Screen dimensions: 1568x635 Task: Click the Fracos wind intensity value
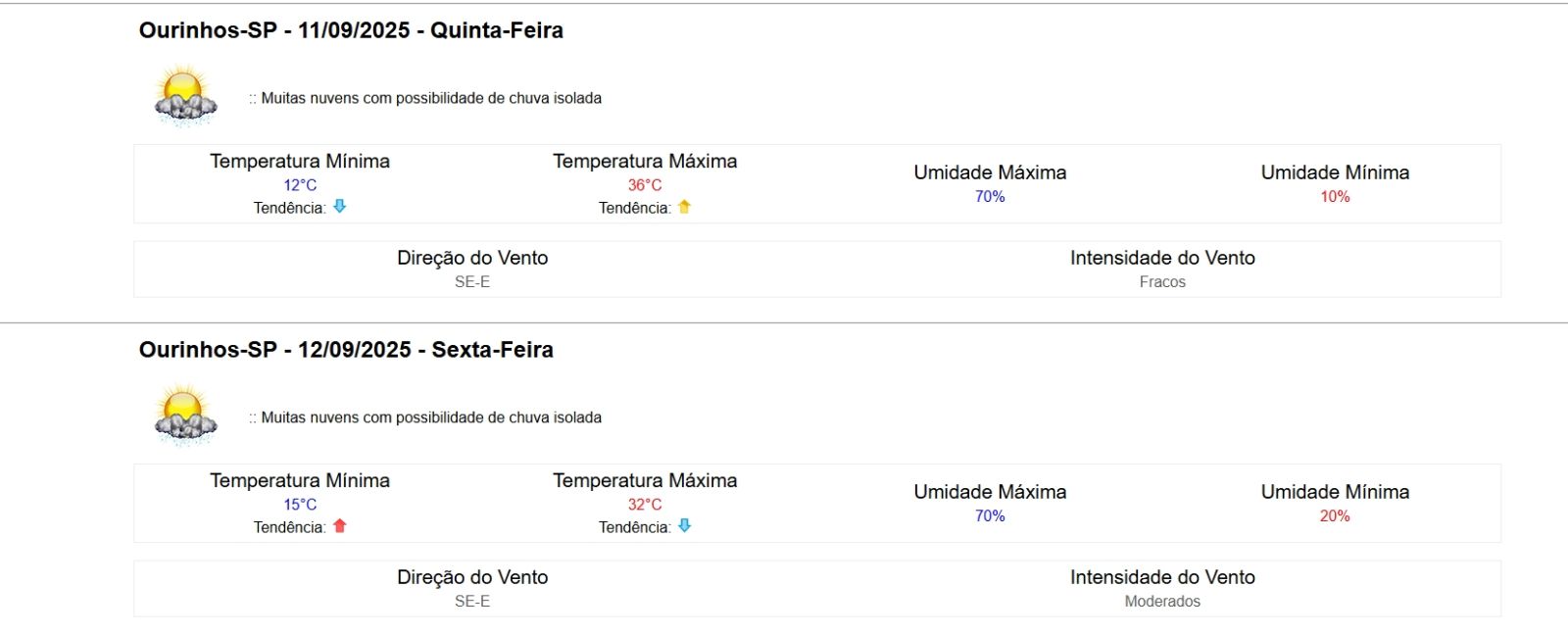click(1162, 282)
